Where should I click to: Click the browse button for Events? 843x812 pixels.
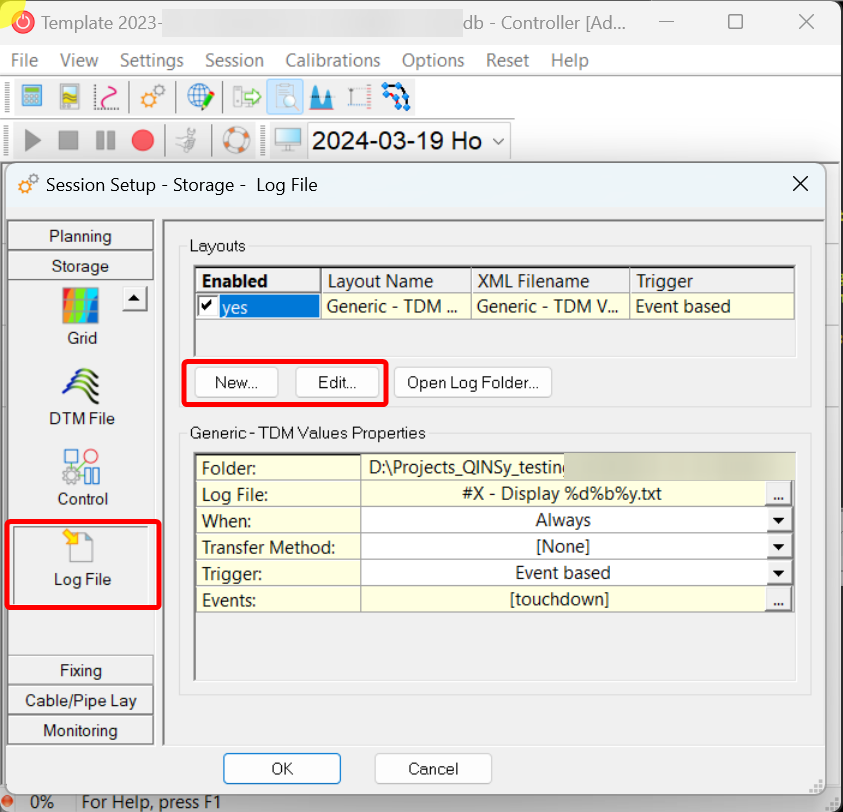coord(778,600)
